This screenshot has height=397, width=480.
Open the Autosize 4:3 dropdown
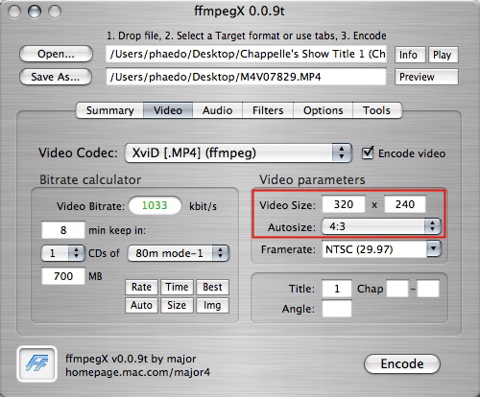coord(381,227)
